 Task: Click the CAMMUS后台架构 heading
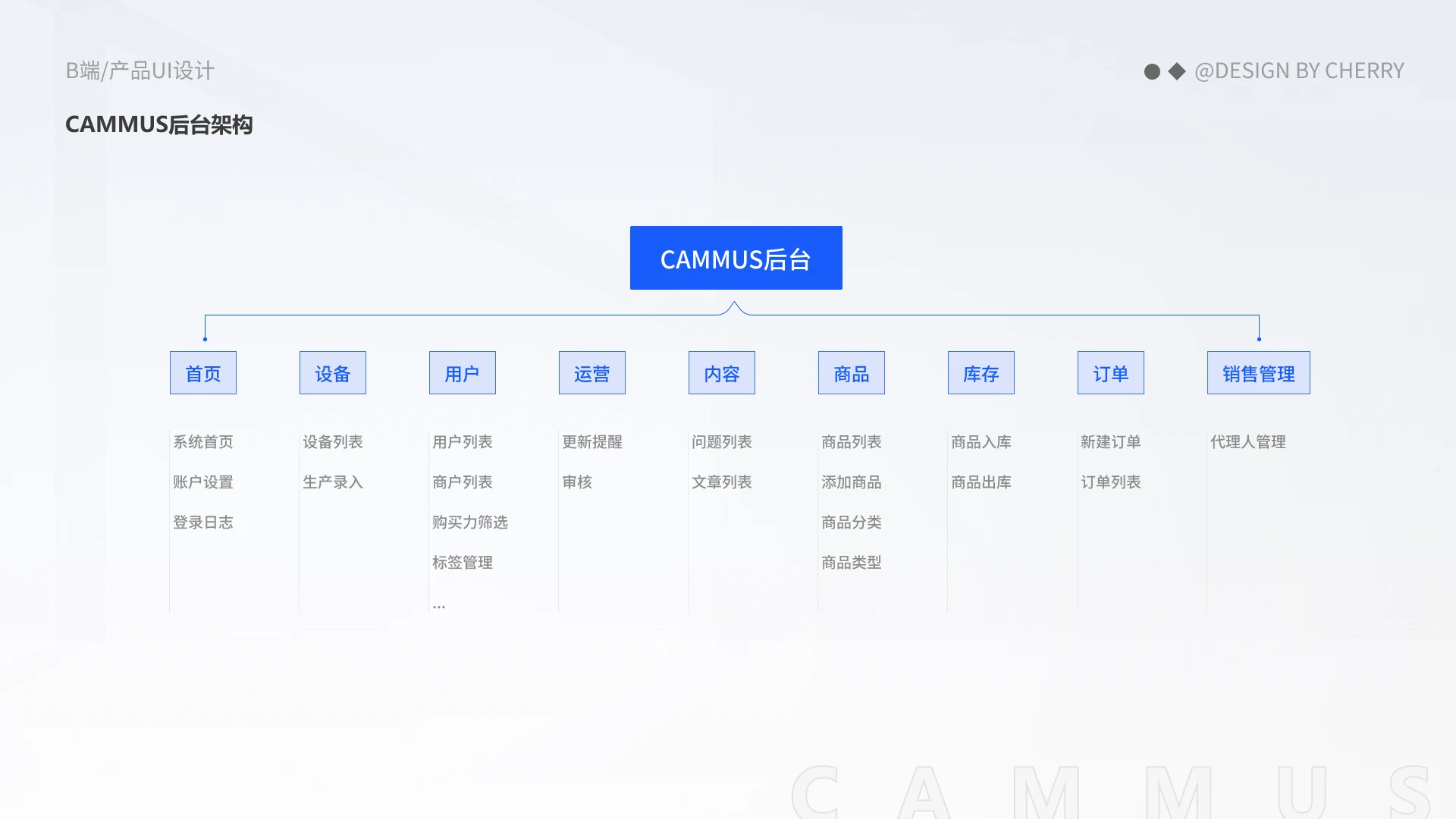[159, 124]
